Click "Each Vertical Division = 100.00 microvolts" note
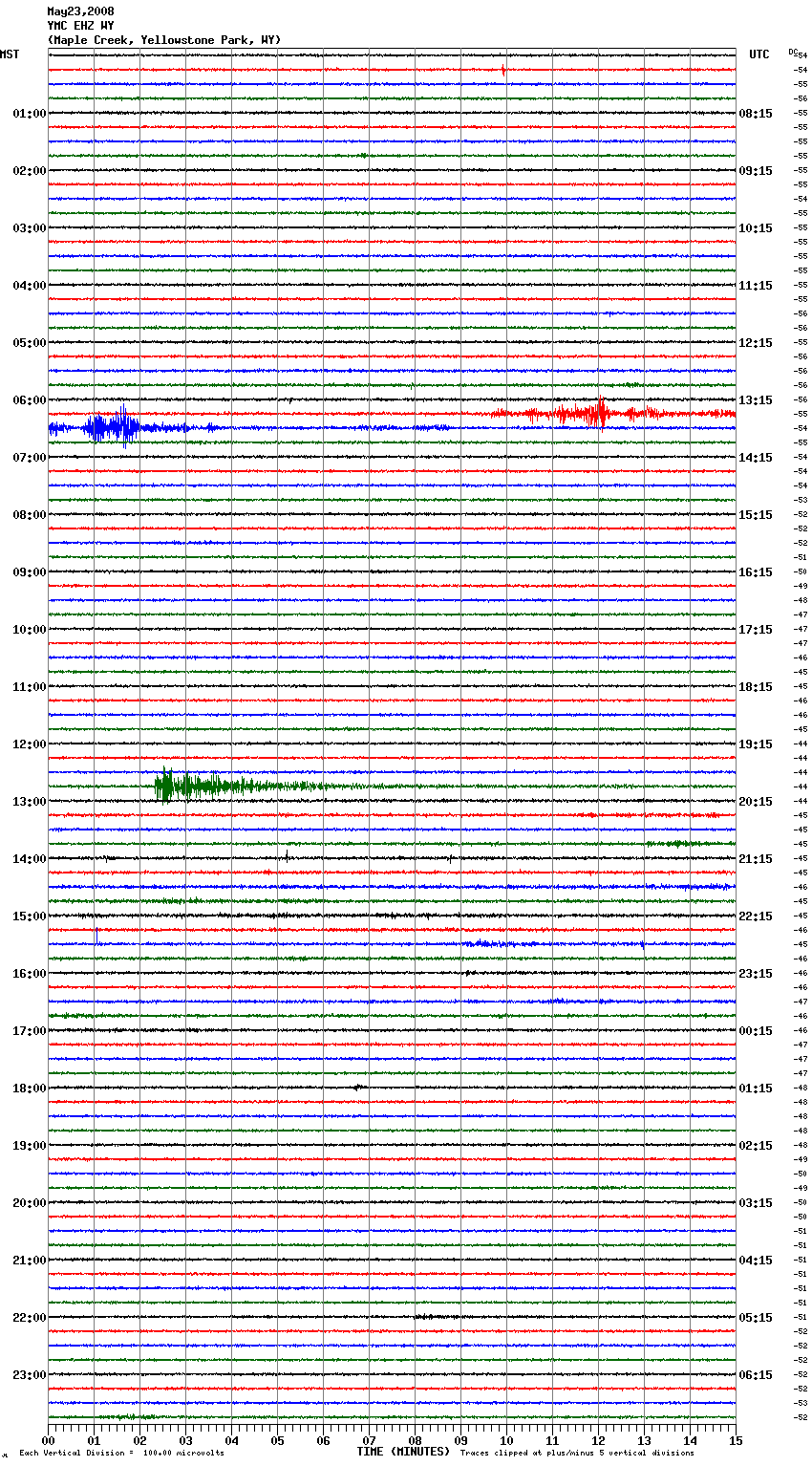The width and height of the screenshot is (812, 1466). coord(121,1454)
